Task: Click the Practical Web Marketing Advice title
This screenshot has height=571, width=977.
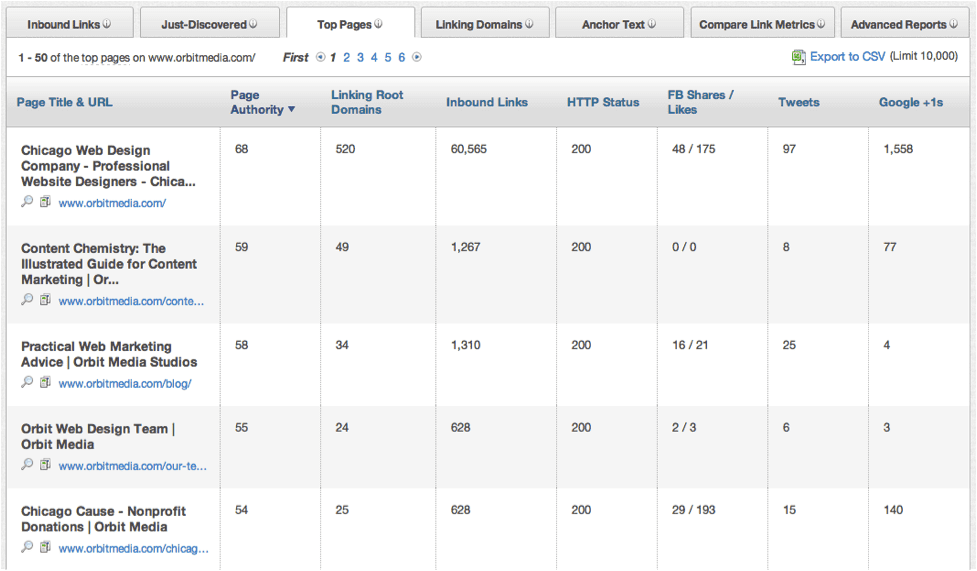Action: tap(109, 354)
